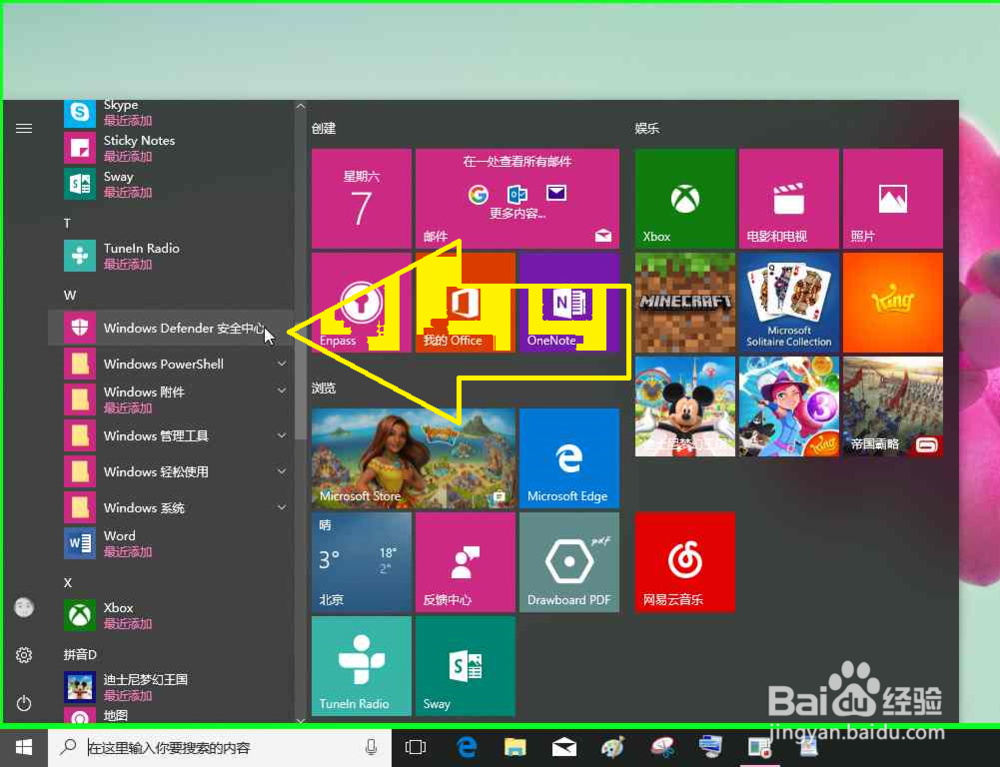This screenshot has height=767, width=1000.
Task: Open the King orange game tile
Action: (x=893, y=302)
